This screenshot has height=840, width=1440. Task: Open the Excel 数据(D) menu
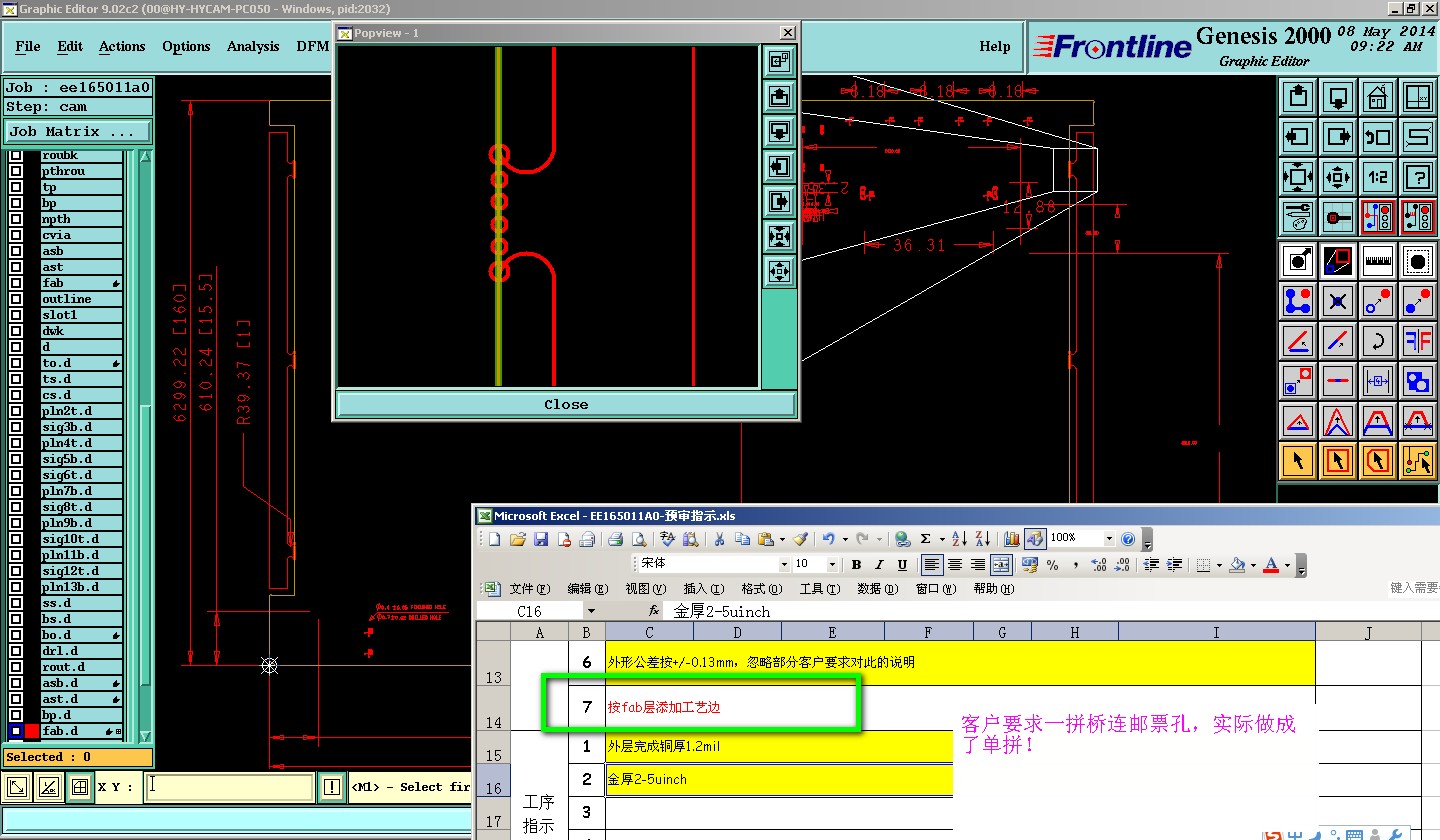[877, 589]
